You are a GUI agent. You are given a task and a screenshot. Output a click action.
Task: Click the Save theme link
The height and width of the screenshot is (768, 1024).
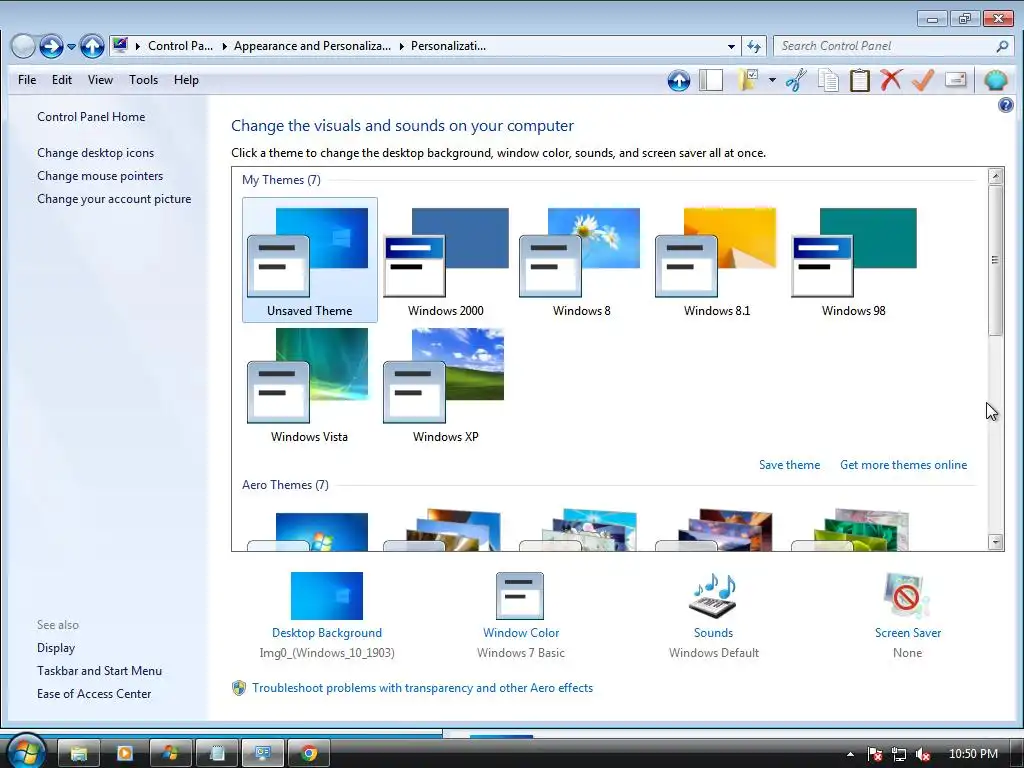[789, 465]
